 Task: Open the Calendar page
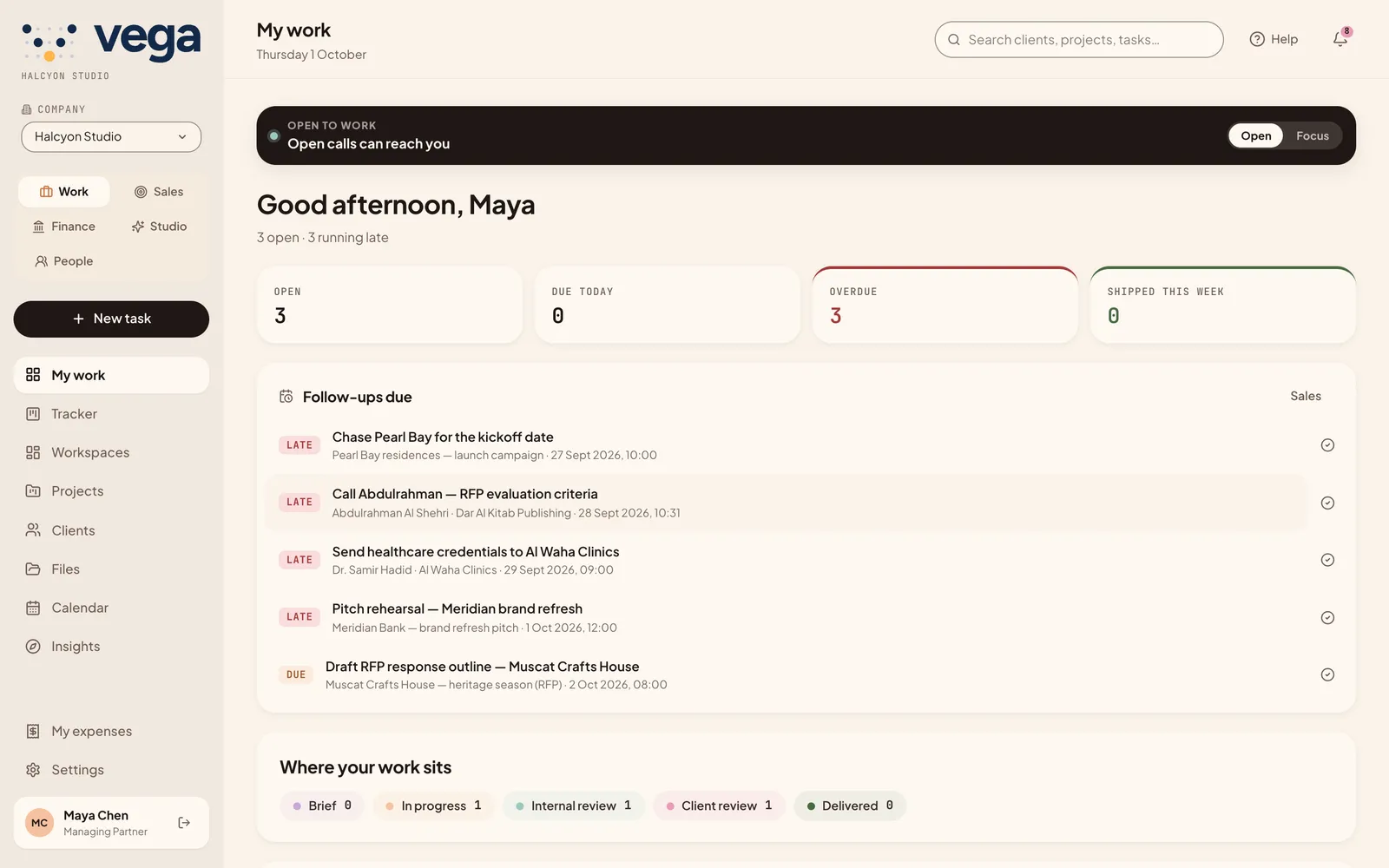pos(111,608)
